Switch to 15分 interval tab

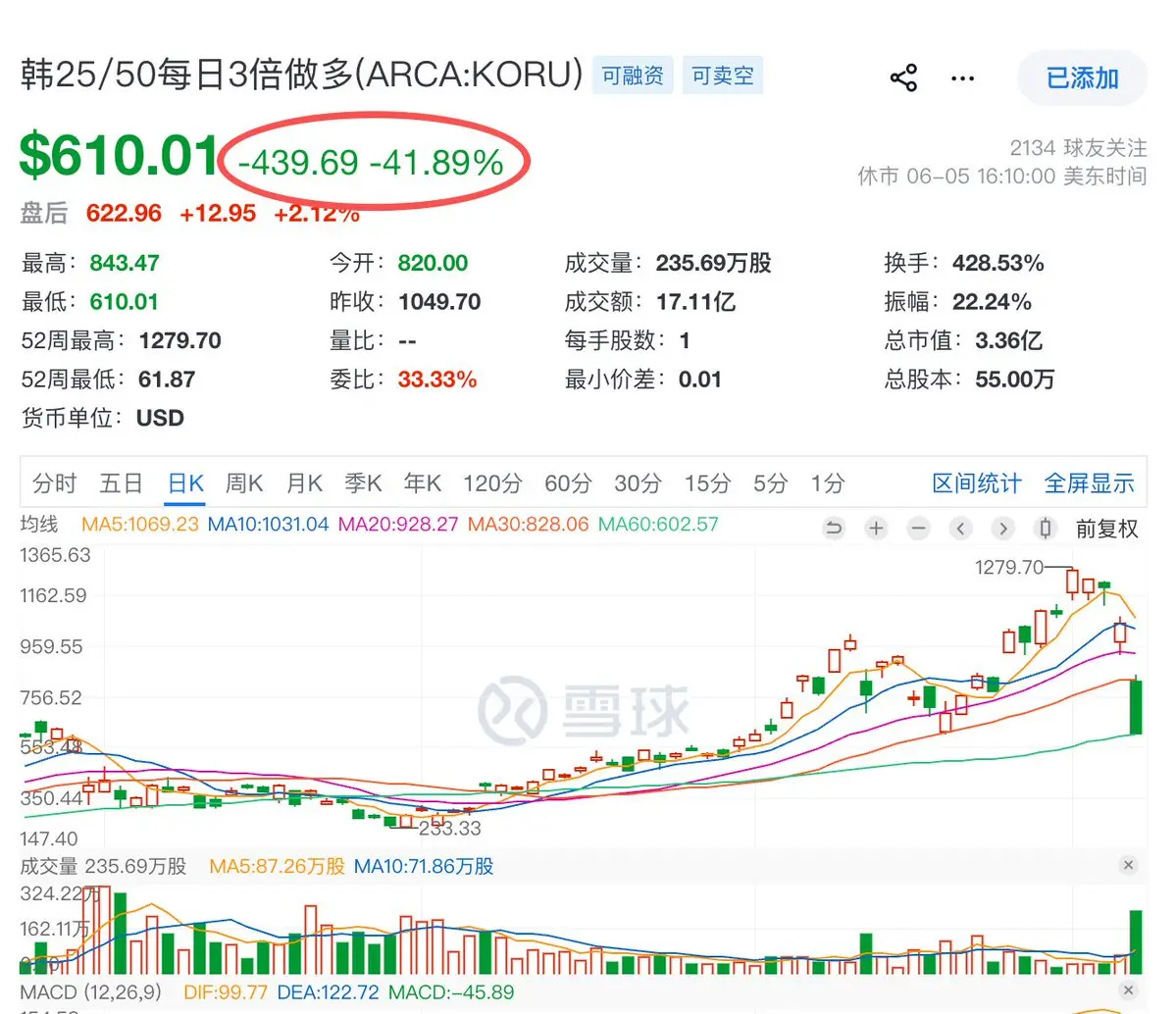706,483
